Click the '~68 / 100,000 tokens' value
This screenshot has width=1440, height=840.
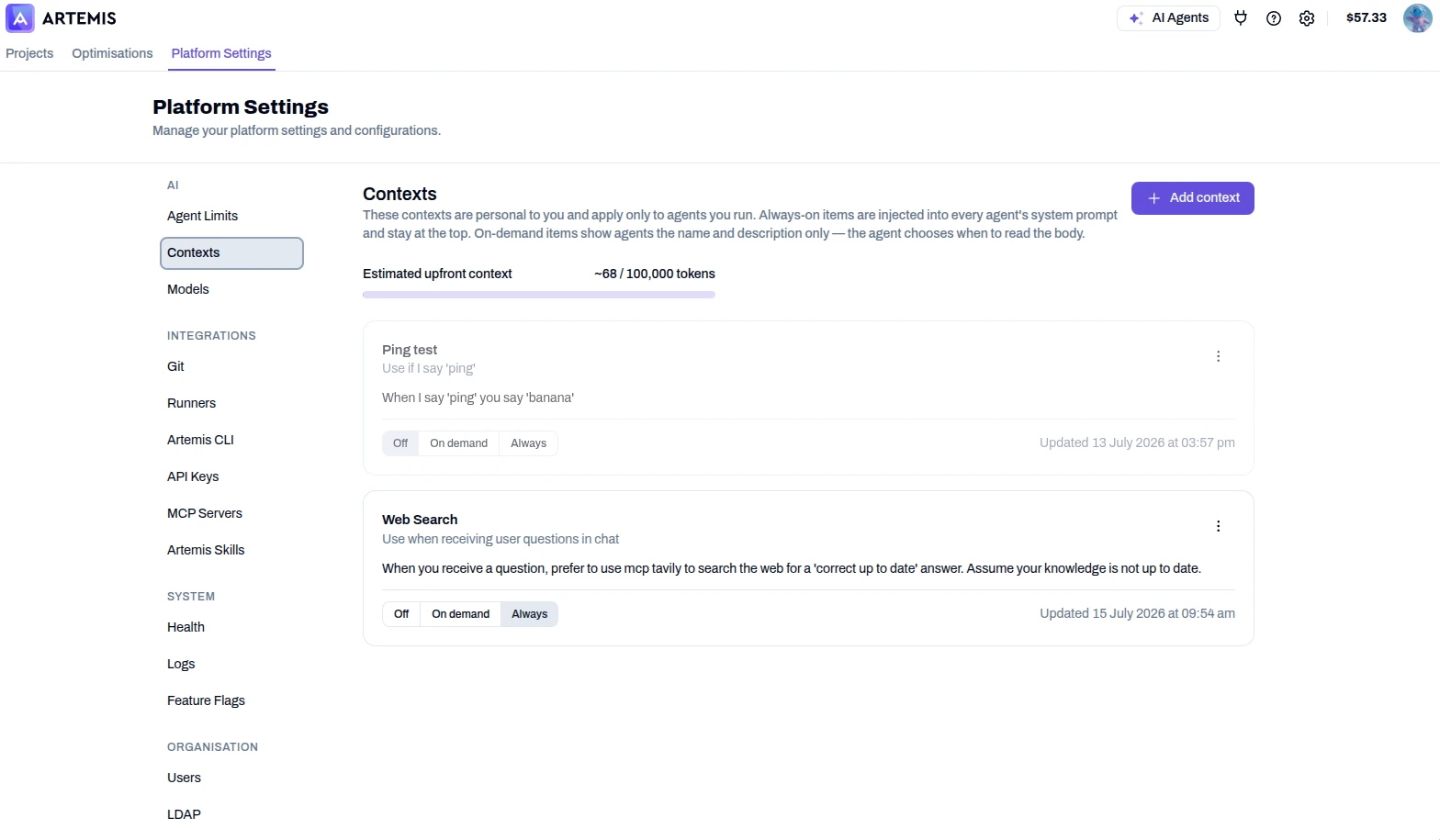click(x=655, y=274)
